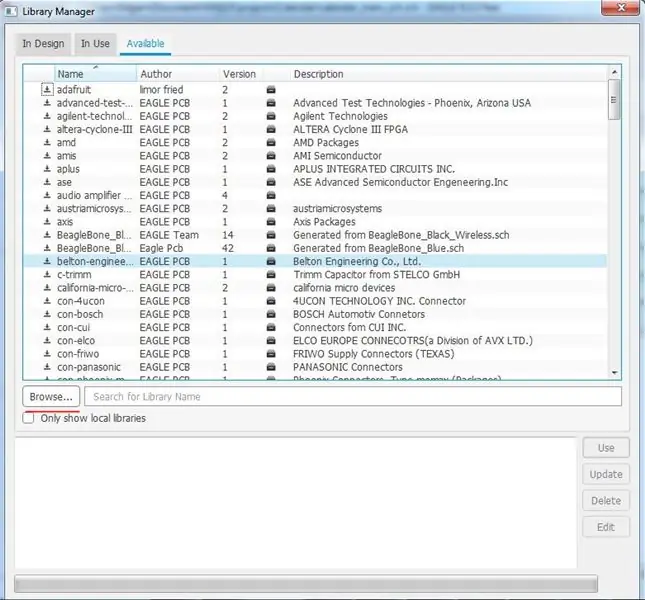Click 'Generated from BeagleBone_Black_Wireless.sch' description
Viewport: 645px width, 600px height.
(x=401, y=235)
